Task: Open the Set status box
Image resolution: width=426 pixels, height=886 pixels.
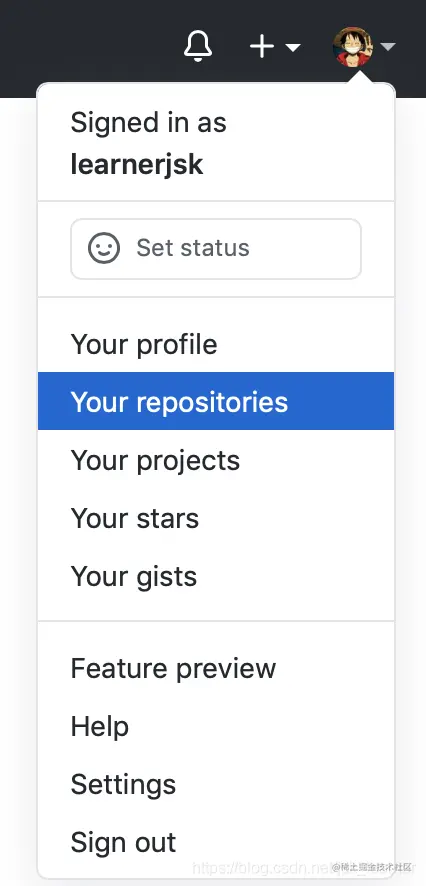Action: click(216, 249)
